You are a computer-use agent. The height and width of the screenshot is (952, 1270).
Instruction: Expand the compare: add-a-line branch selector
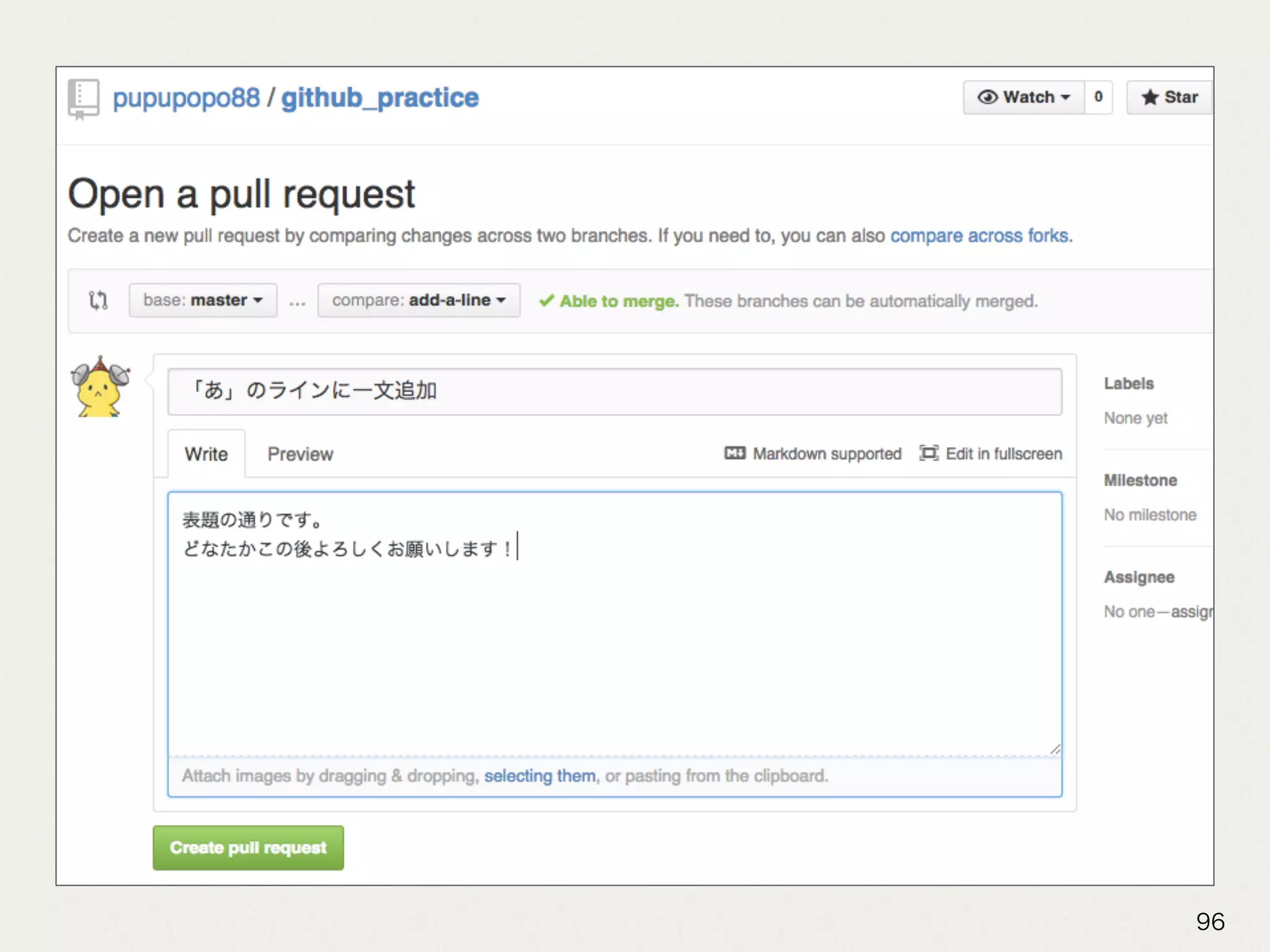pos(419,301)
